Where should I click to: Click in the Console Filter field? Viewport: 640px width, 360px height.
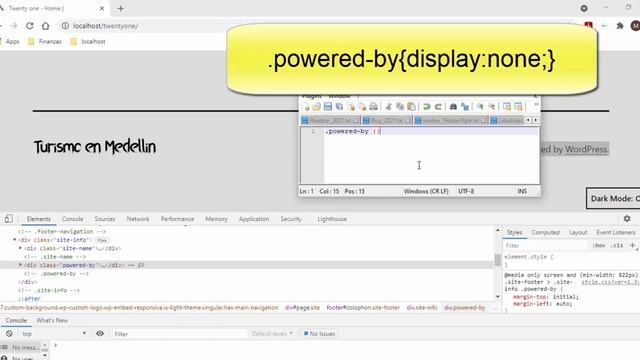(180, 333)
